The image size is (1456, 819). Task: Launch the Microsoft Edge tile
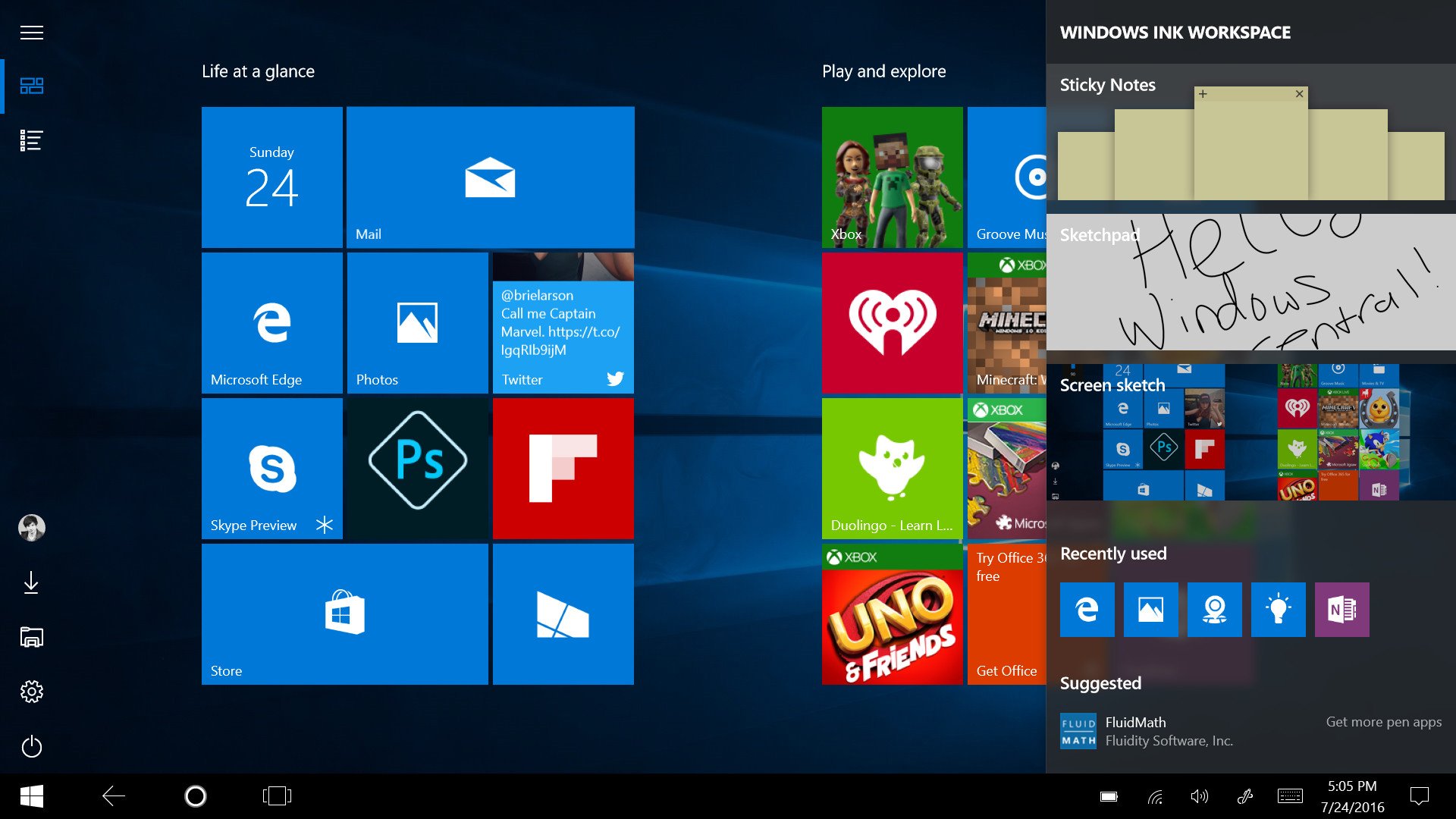[272, 323]
